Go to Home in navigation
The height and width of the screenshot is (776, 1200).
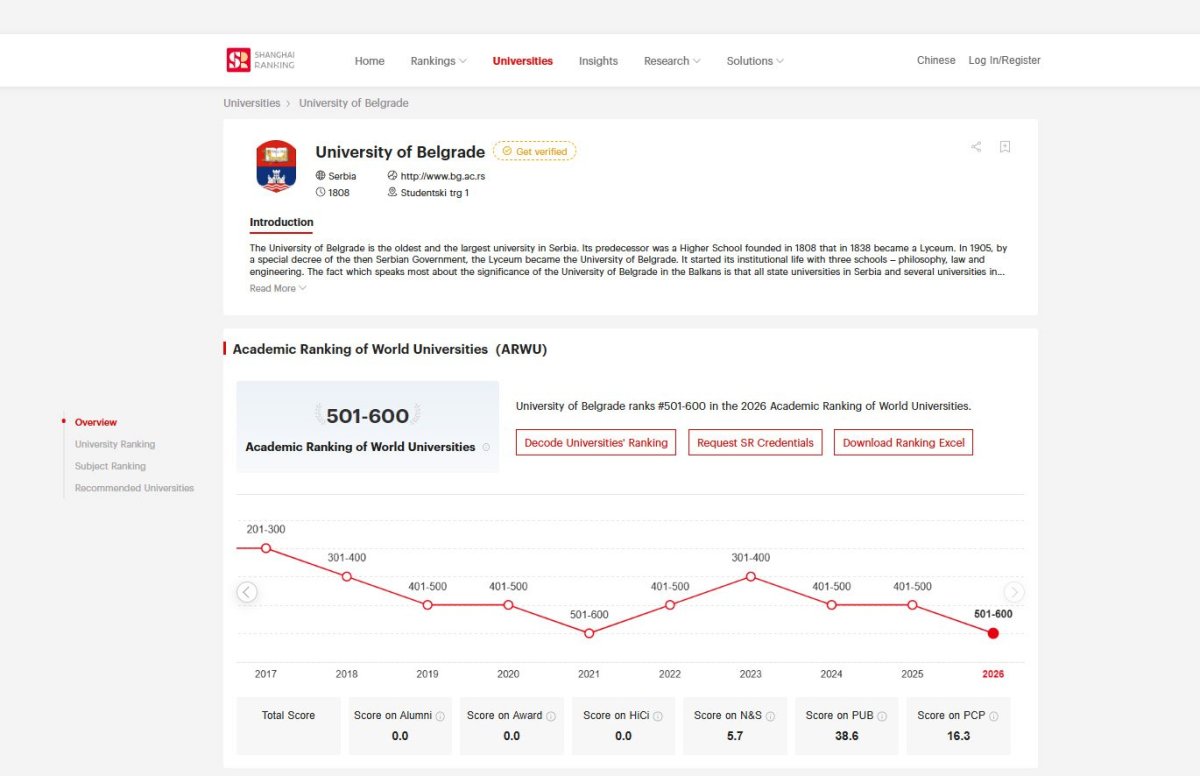point(369,61)
